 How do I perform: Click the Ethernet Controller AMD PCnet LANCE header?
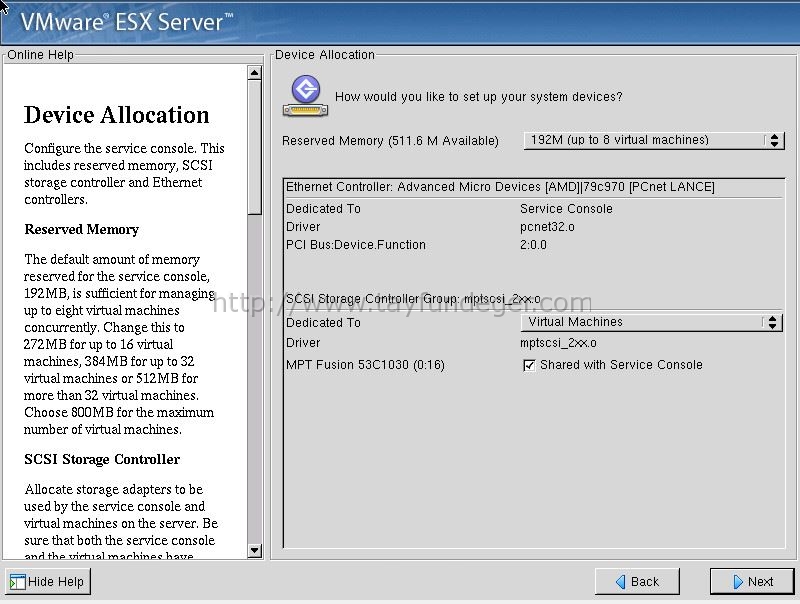click(x=500, y=187)
